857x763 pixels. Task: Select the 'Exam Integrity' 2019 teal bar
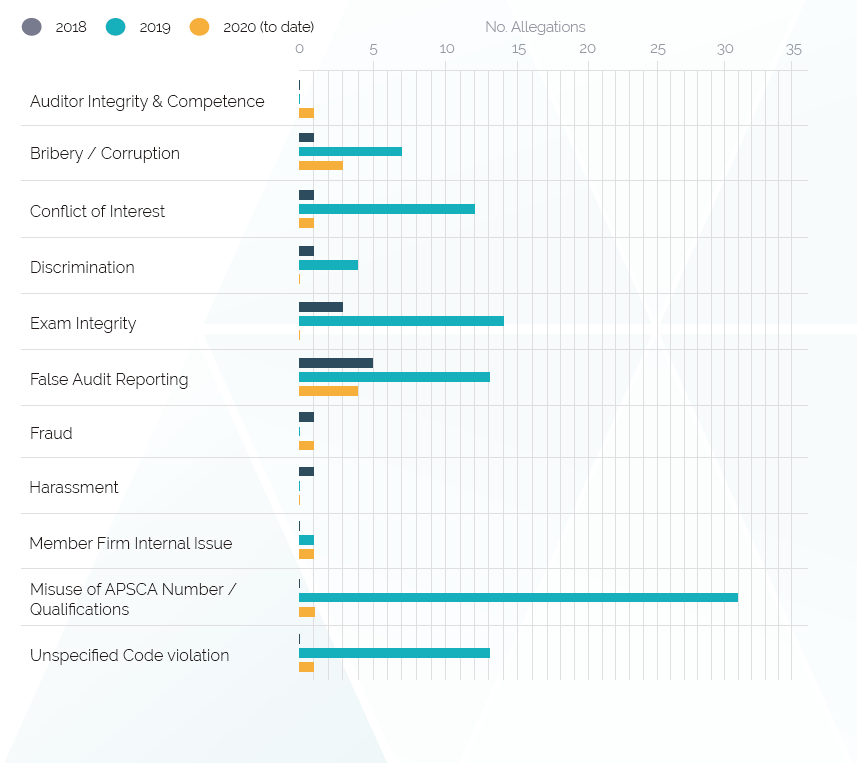pos(401,320)
